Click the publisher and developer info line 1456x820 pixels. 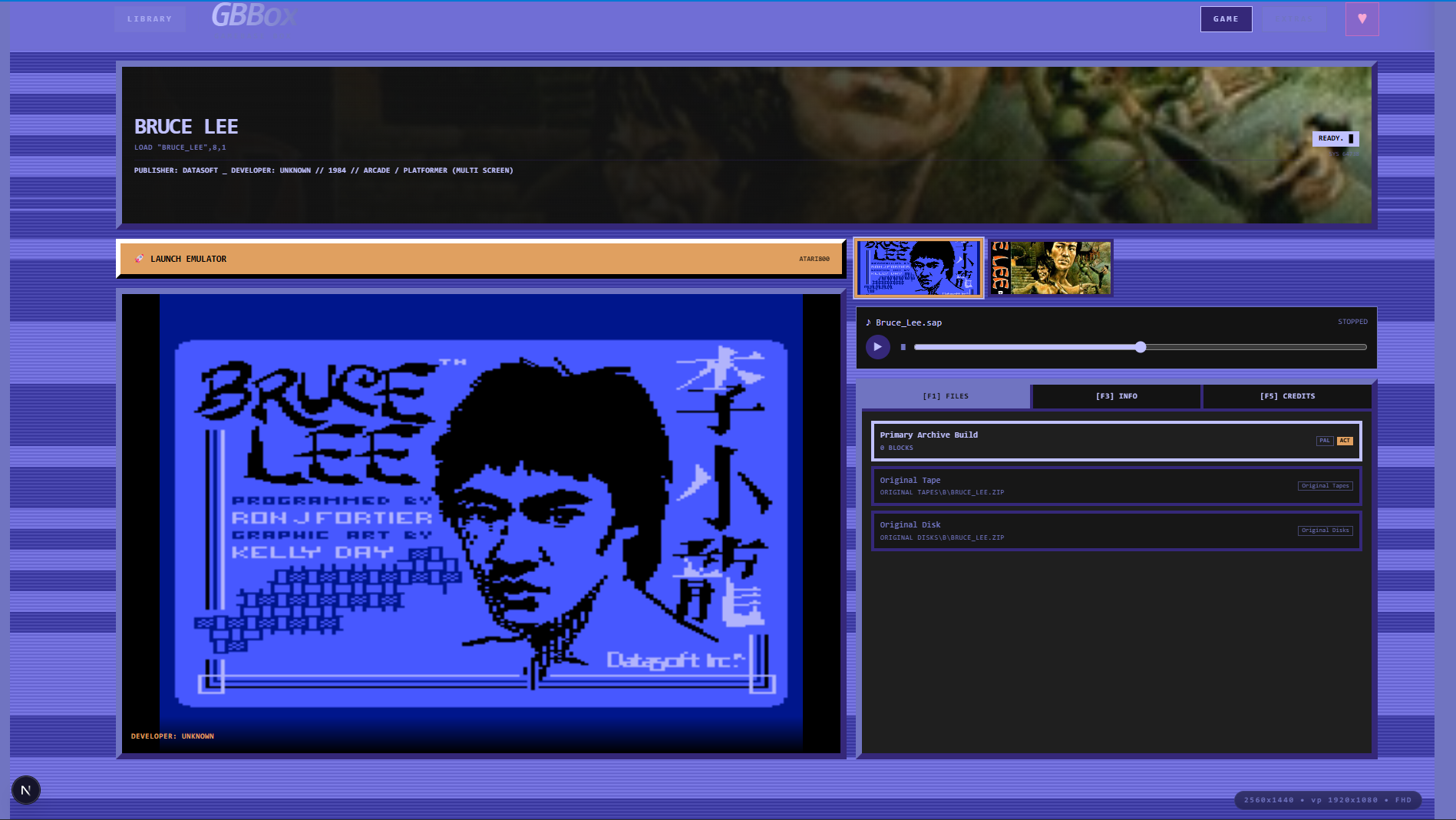[x=323, y=170]
